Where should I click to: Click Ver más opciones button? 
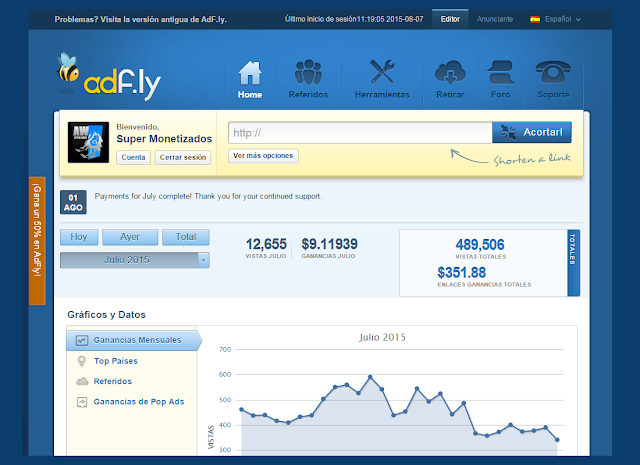tap(263, 156)
